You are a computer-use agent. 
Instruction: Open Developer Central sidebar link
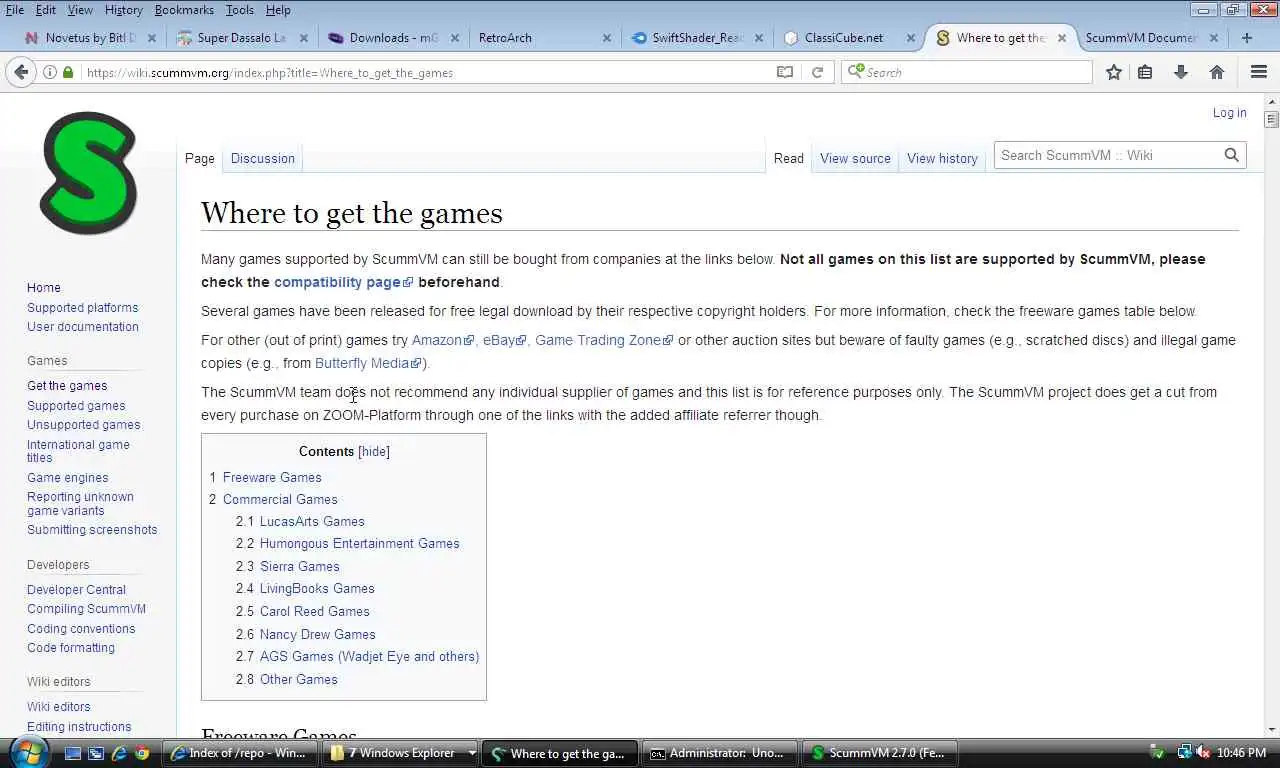tap(76, 590)
